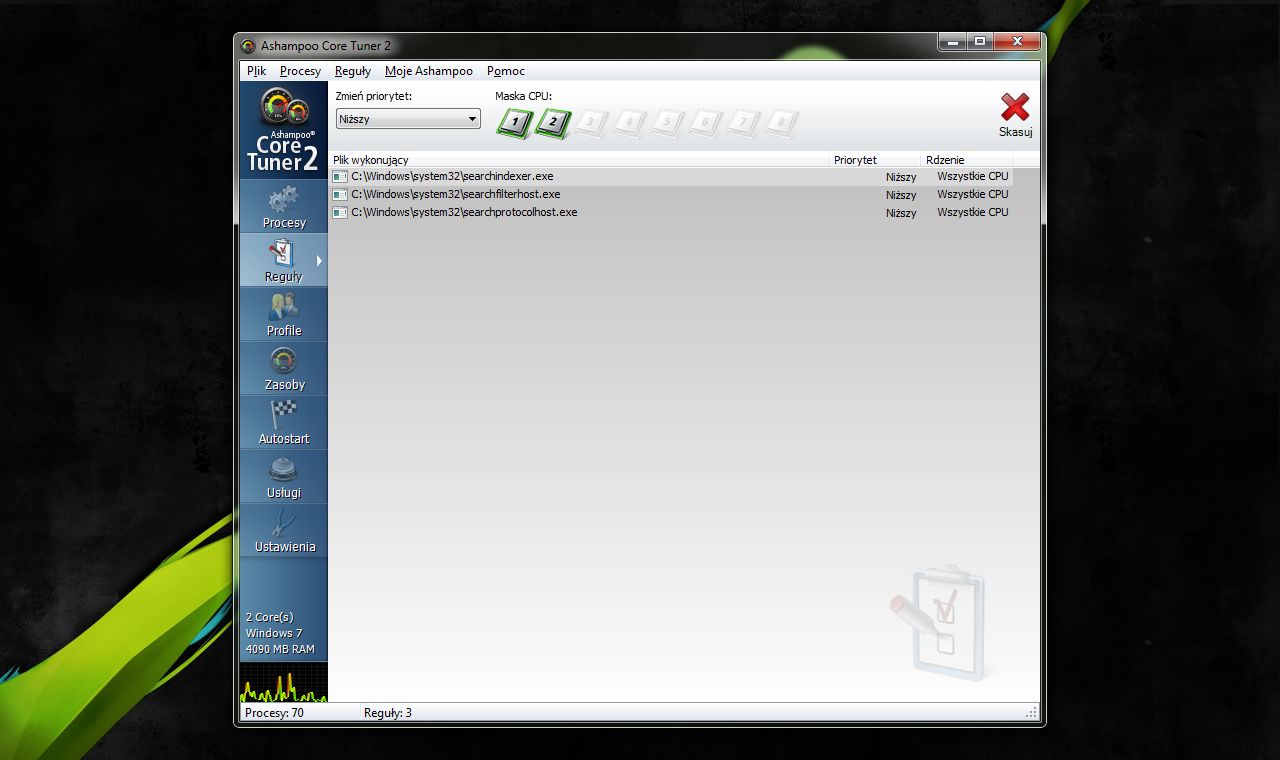Screen dimensions: 1280x760
Task: Open the Procesy menu
Action: click(x=300, y=71)
